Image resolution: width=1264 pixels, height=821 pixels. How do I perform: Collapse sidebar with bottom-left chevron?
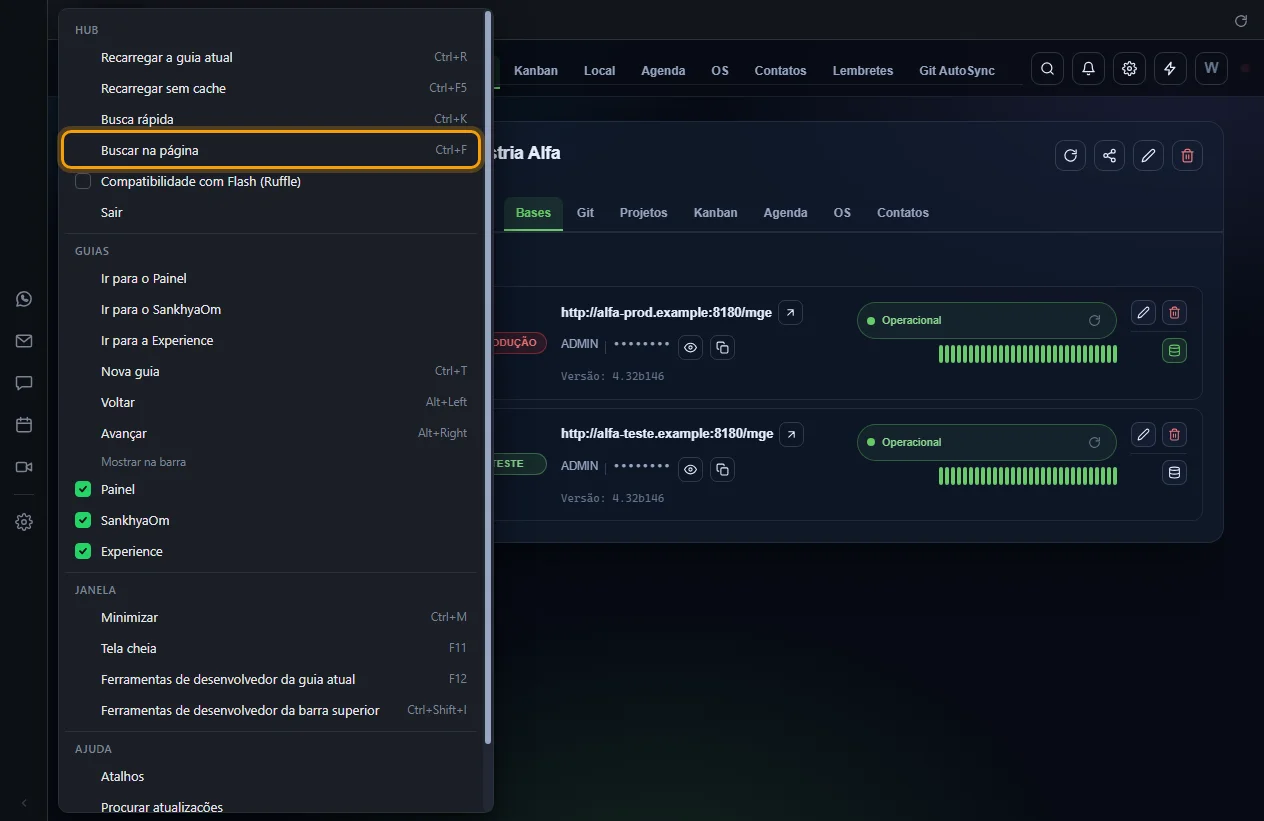point(24,803)
